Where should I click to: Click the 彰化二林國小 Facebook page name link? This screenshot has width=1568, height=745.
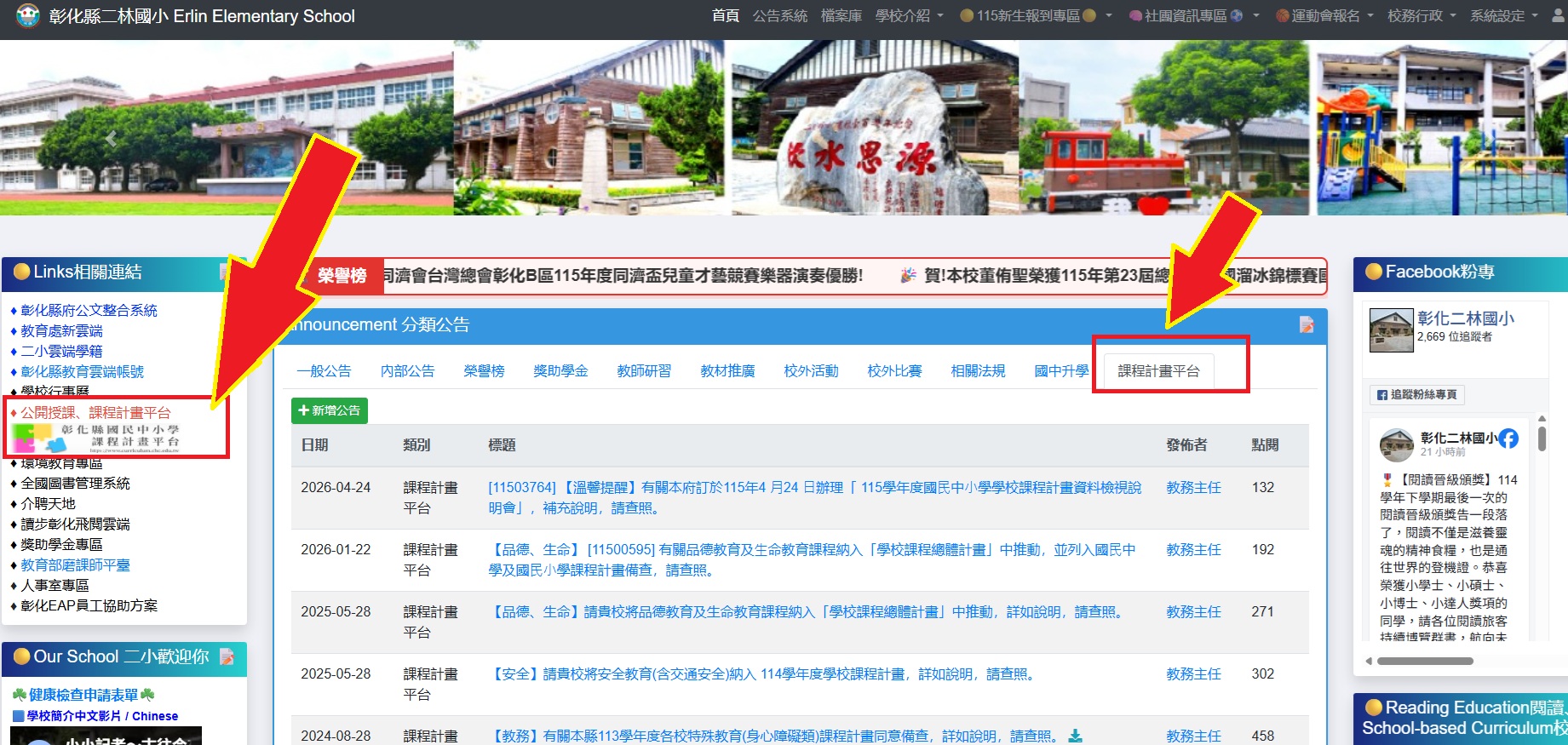pyautogui.click(x=1466, y=318)
